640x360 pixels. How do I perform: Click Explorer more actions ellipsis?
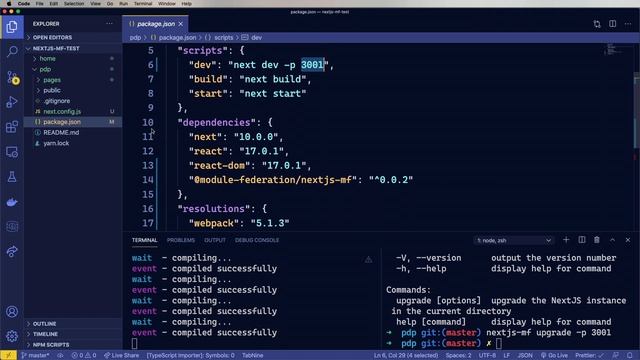click(x=109, y=24)
